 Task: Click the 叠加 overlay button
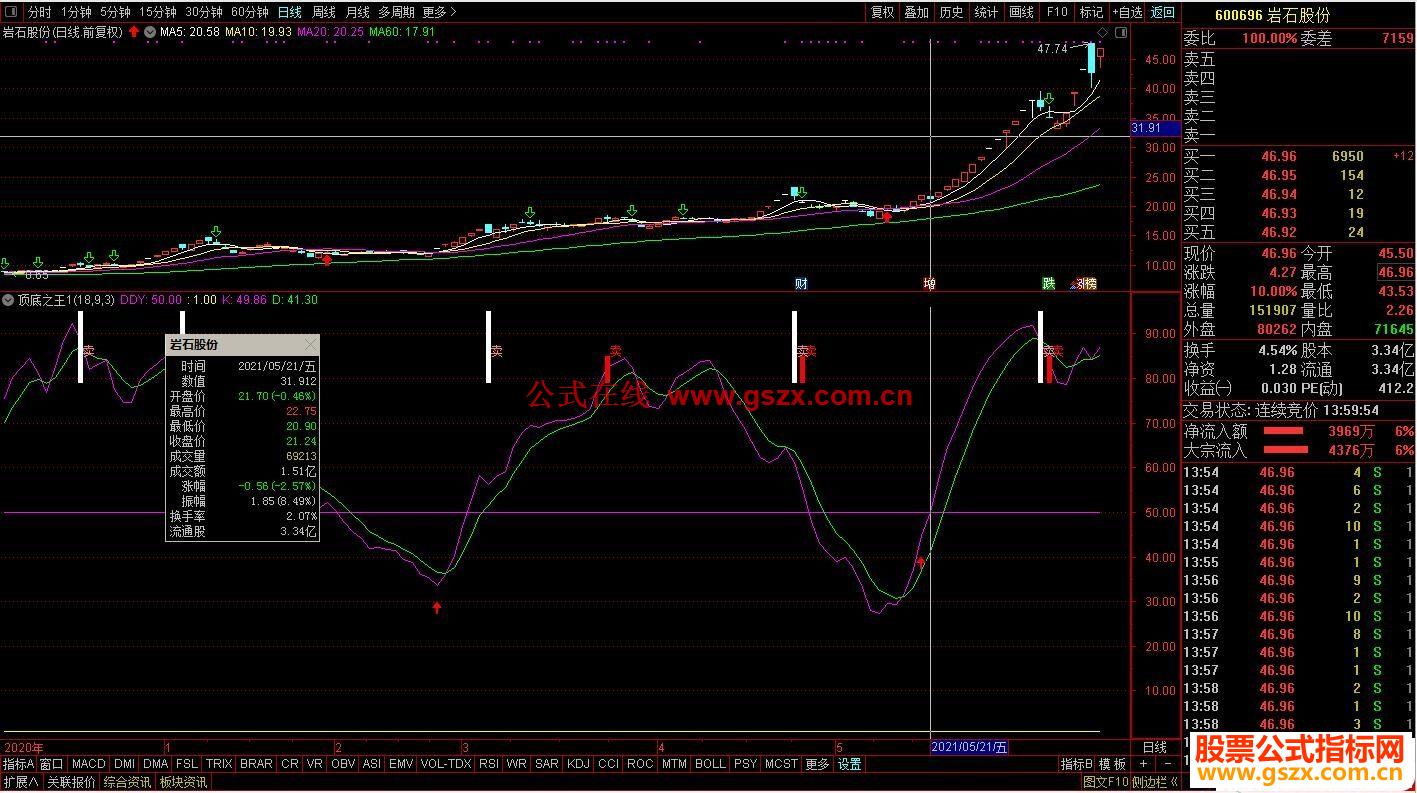pos(916,12)
